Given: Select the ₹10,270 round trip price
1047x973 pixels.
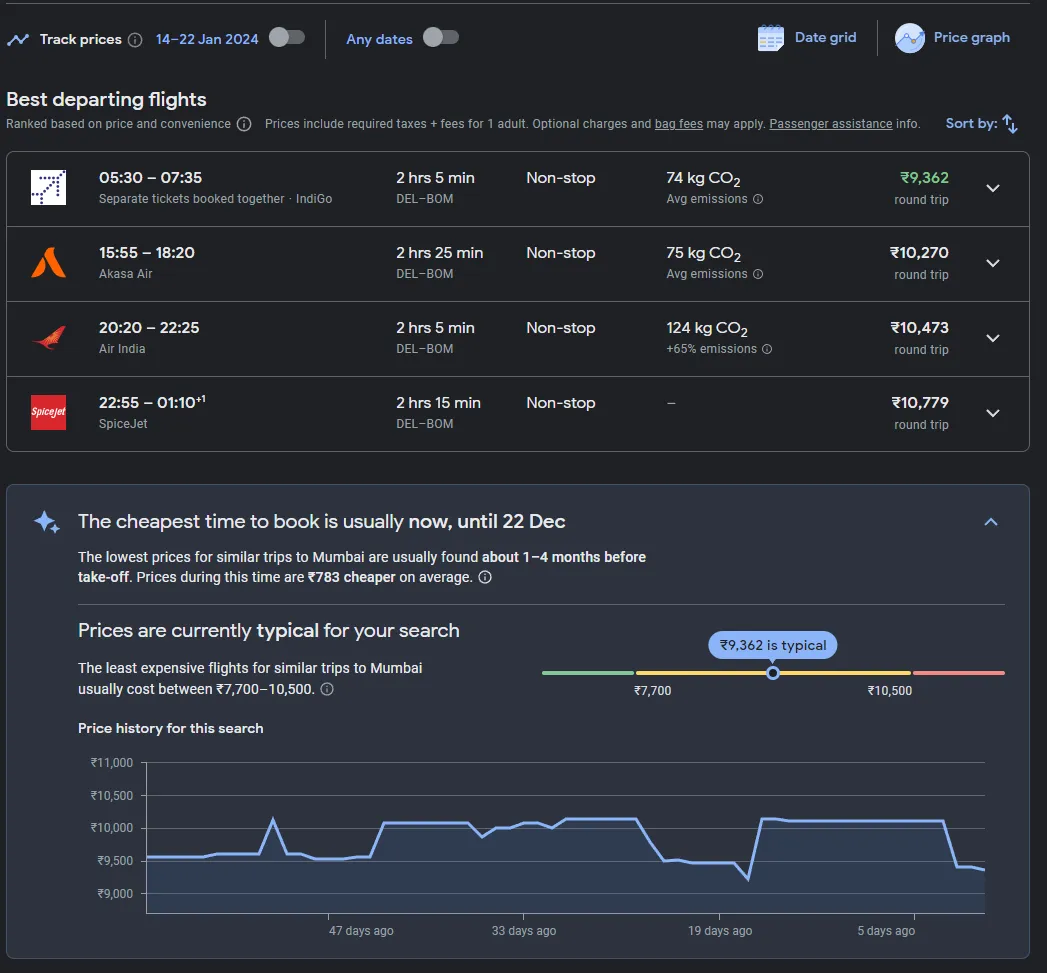Looking at the screenshot, I should [919, 252].
